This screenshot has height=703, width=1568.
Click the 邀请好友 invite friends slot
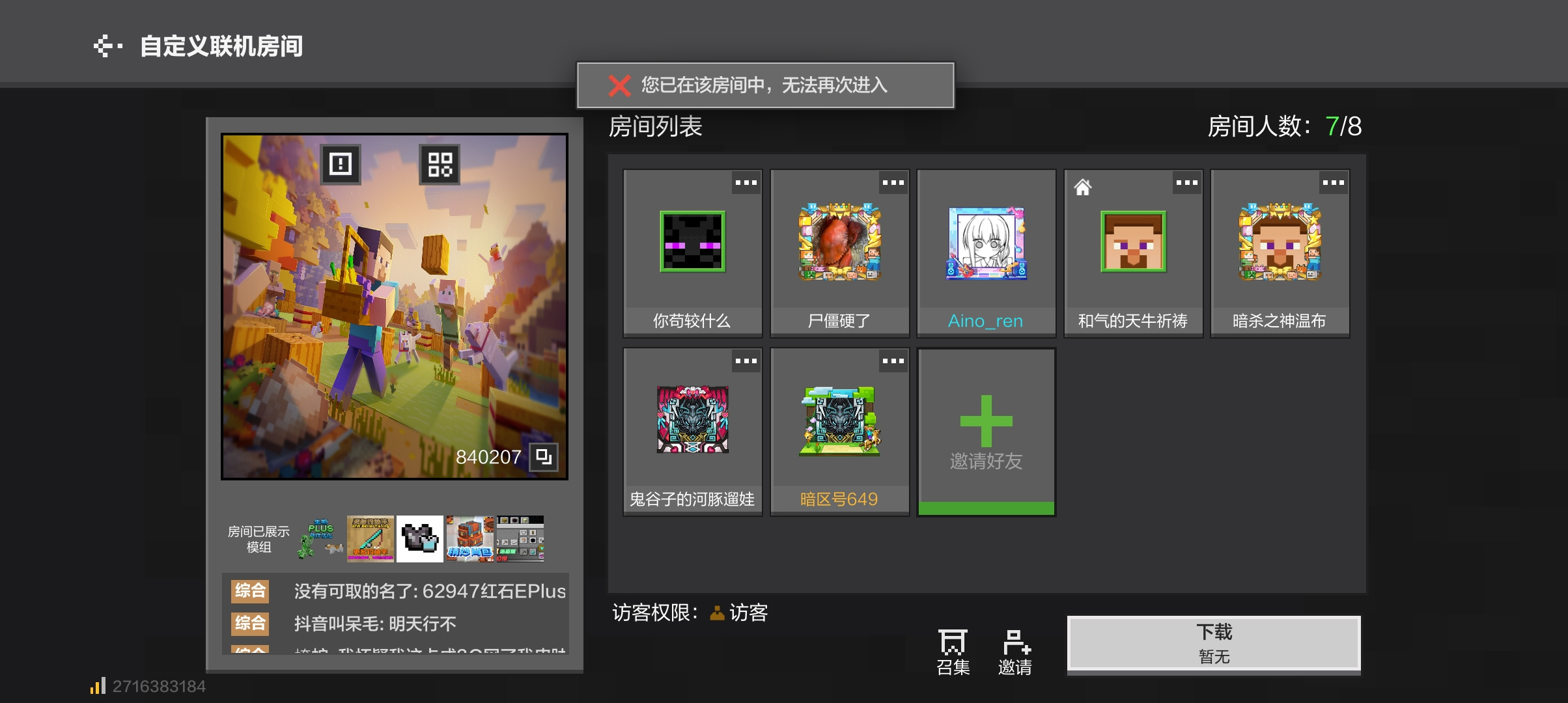tap(986, 432)
